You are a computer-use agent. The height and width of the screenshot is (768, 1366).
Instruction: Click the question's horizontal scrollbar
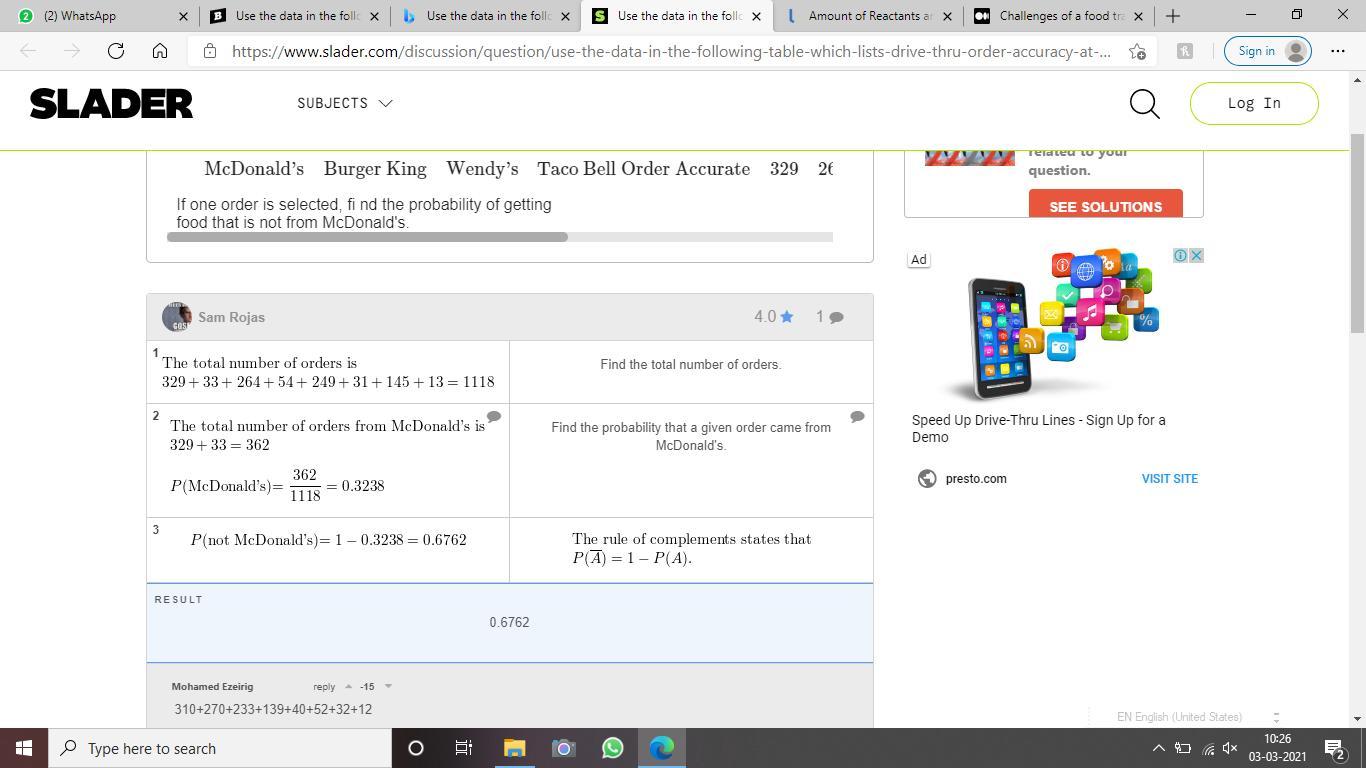(367, 238)
